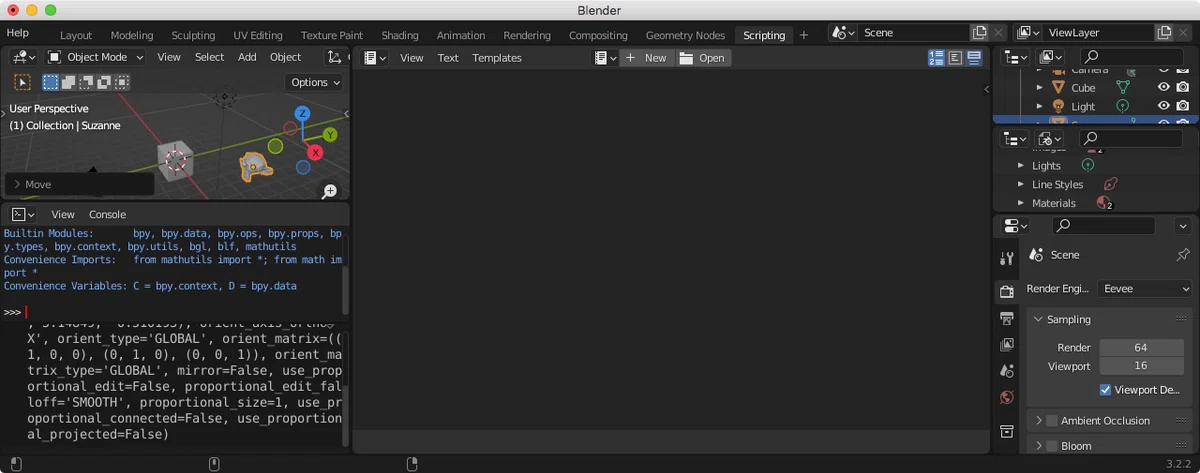Click the red X axis gizmo handle
This screenshot has width=1200, height=473.
pos(315,152)
